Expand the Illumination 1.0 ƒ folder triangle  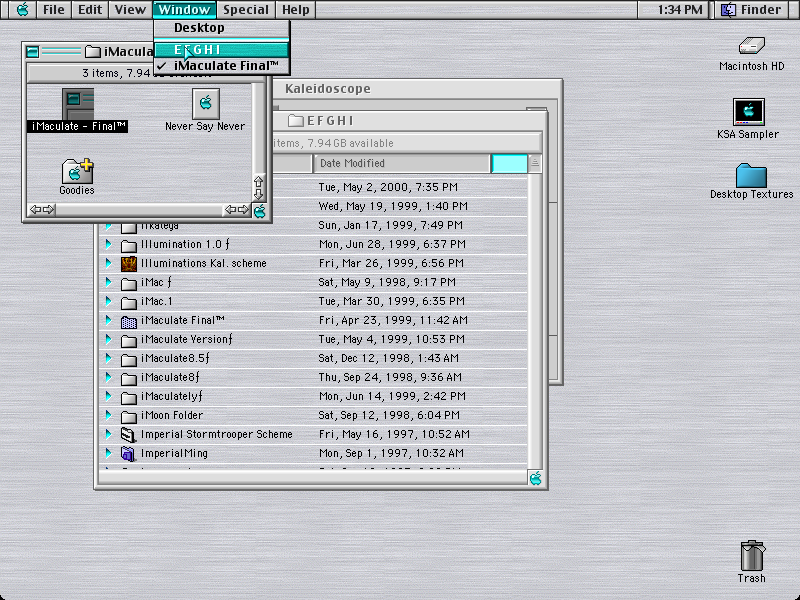click(108, 244)
